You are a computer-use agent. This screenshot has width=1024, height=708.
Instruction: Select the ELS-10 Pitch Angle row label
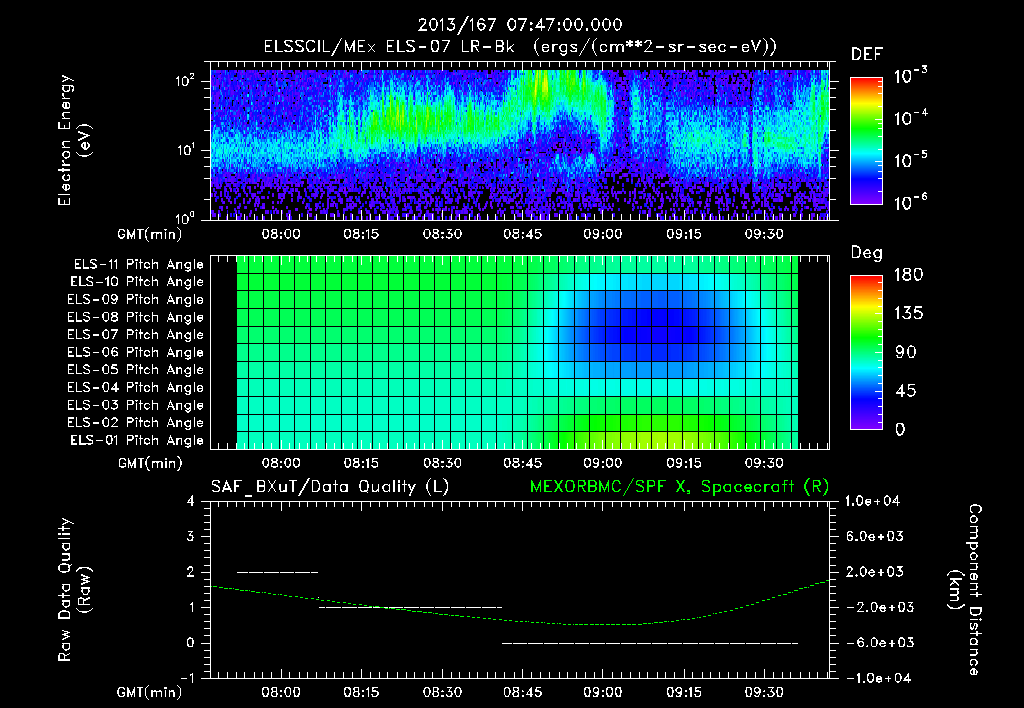click(x=137, y=282)
